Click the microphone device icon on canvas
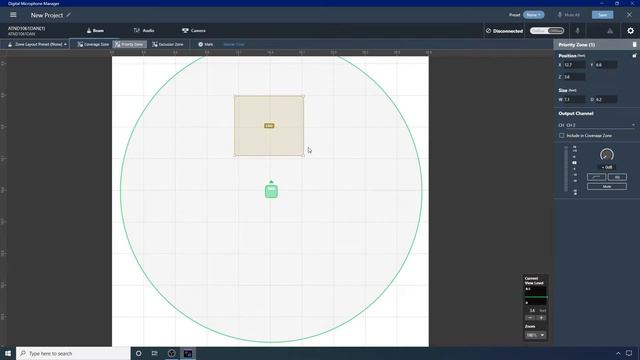Viewport: 640px width, 360px height. [271, 191]
